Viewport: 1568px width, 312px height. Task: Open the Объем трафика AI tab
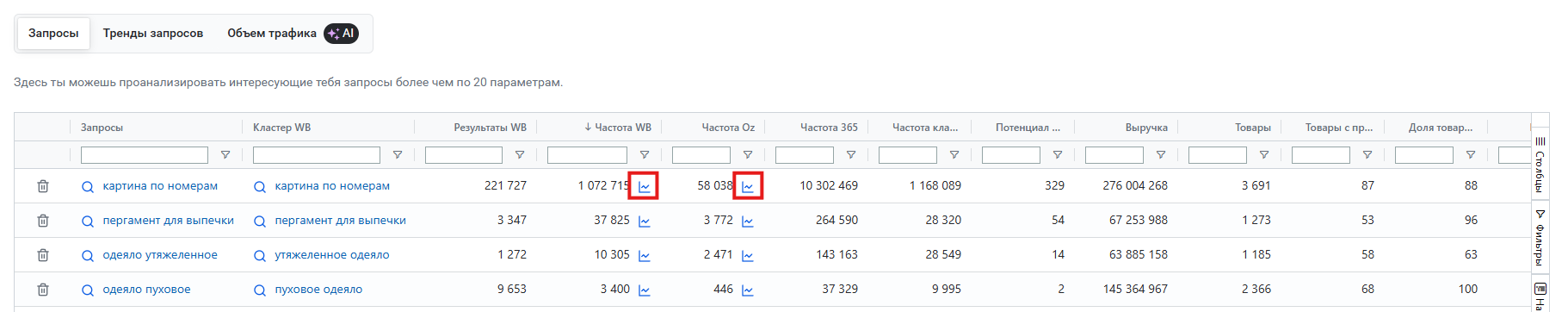coord(293,34)
